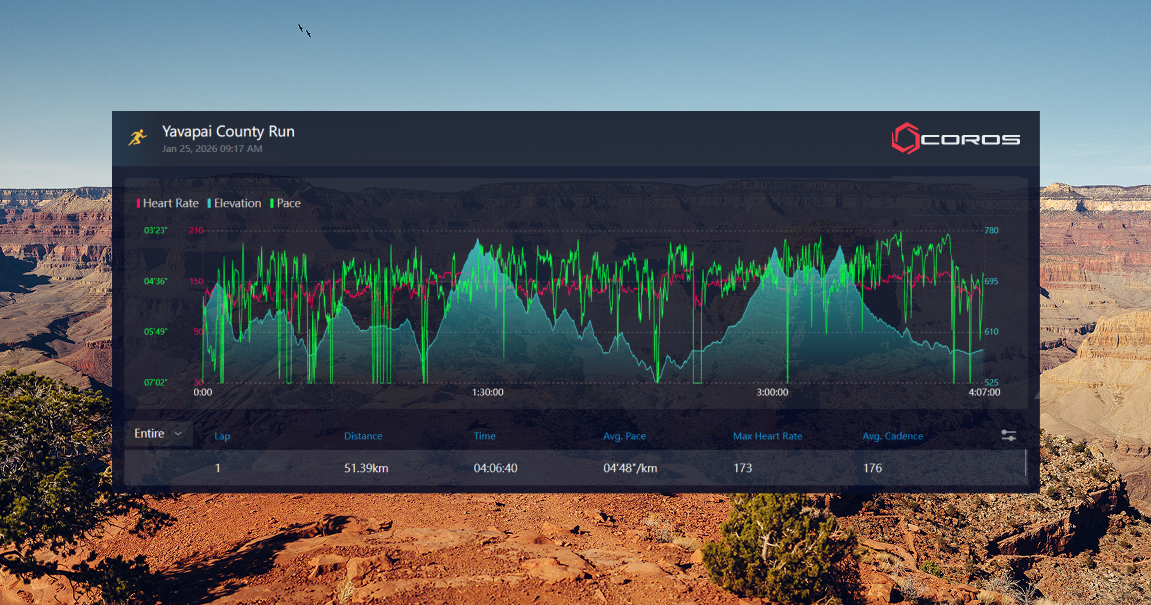The image size is (1151, 605).
Task: Click the Avg. Pace column header
Action: pos(624,436)
